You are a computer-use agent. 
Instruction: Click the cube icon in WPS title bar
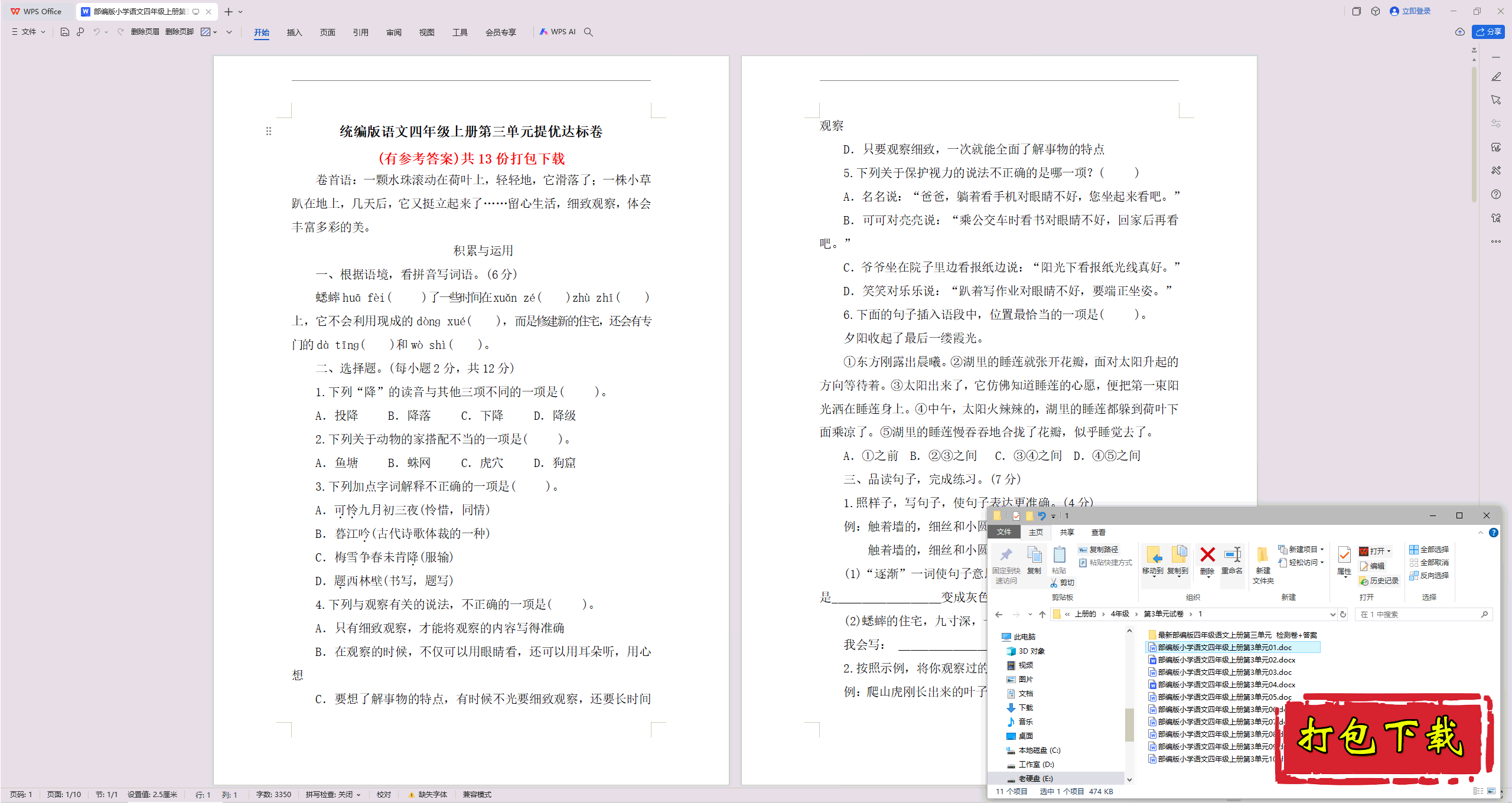(1376, 11)
